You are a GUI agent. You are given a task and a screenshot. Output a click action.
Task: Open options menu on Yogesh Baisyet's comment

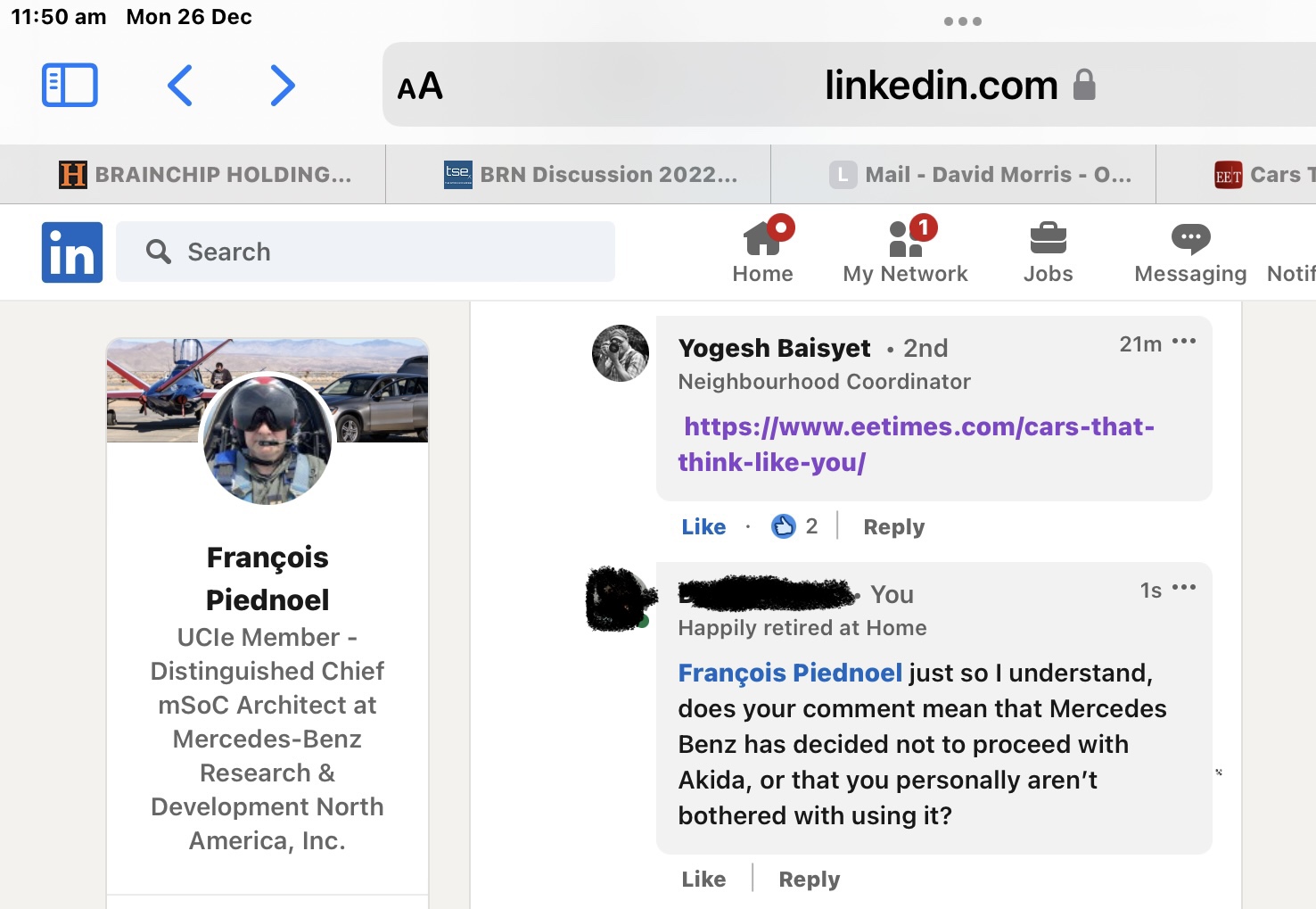(x=1184, y=342)
